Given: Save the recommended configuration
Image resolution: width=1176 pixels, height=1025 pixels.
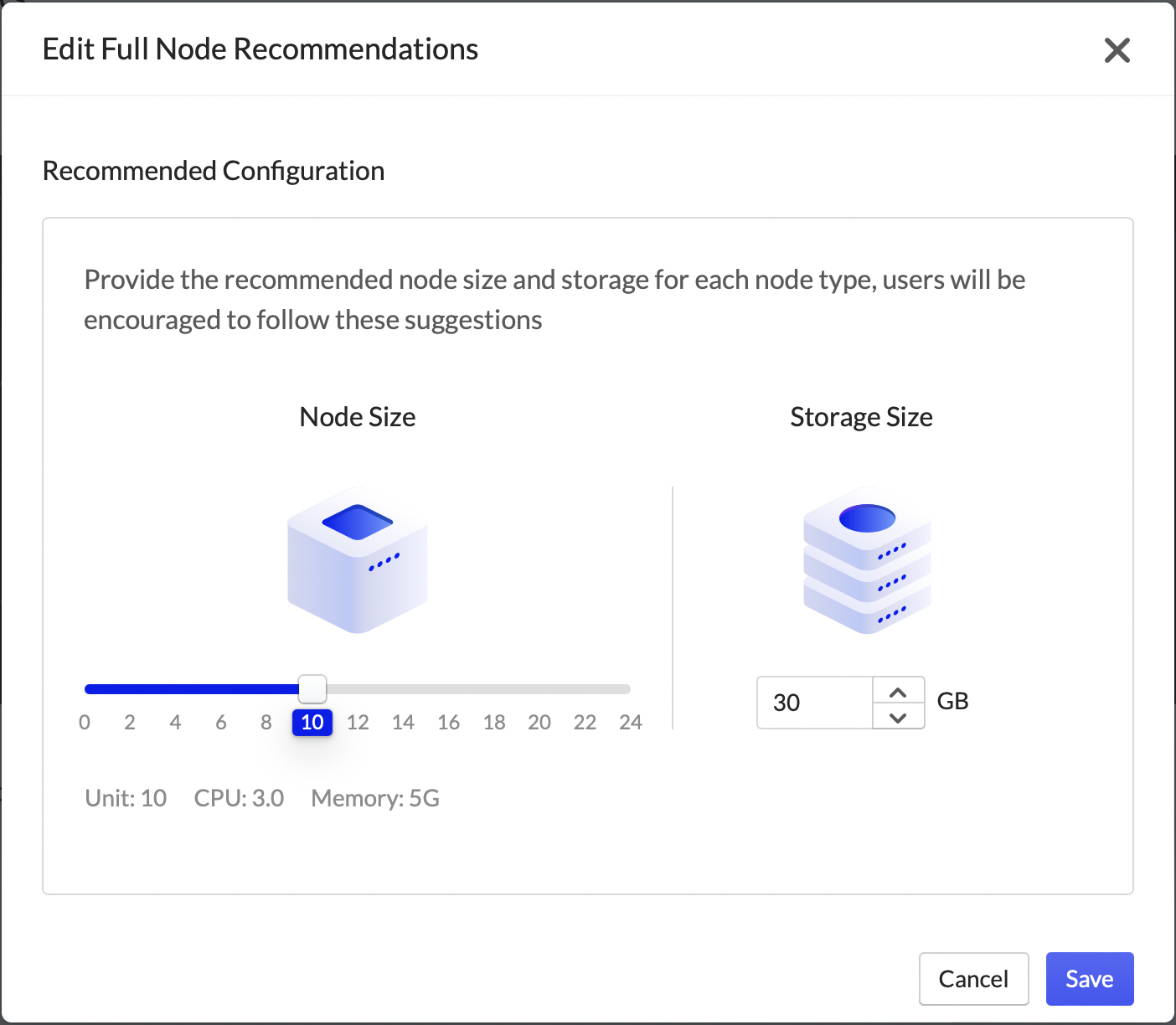Looking at the screenshot, I should [x=1089, y=979].
